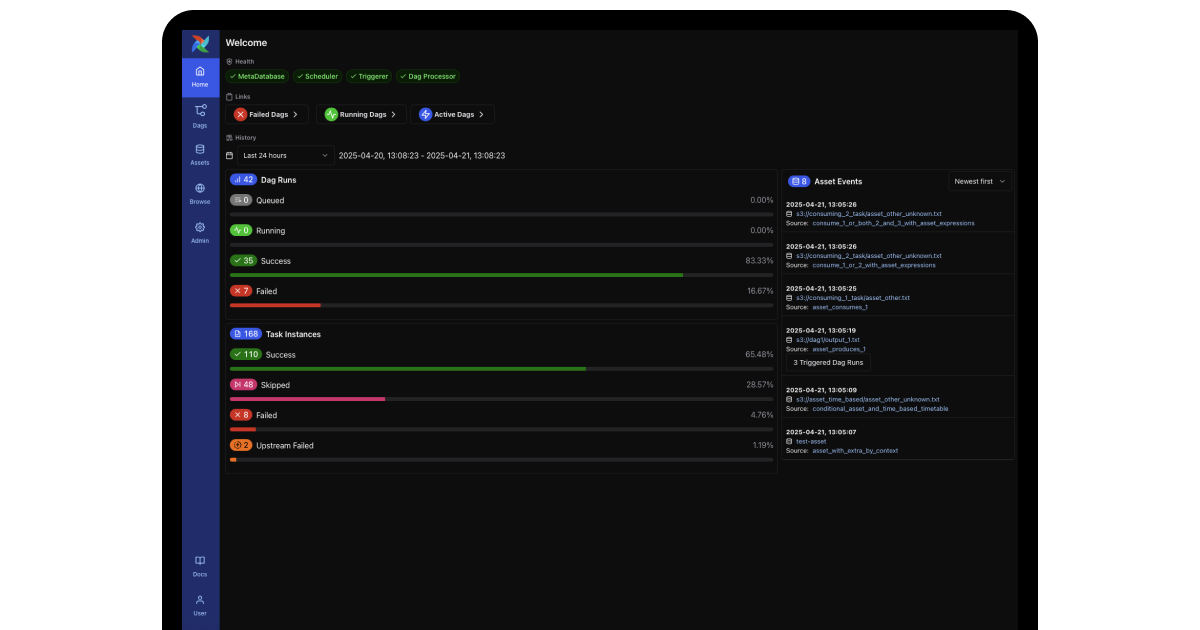This screenshot has height=630, width=1200.
Task: Open source asset_produces_1 link
Action: tap(839, 349)
